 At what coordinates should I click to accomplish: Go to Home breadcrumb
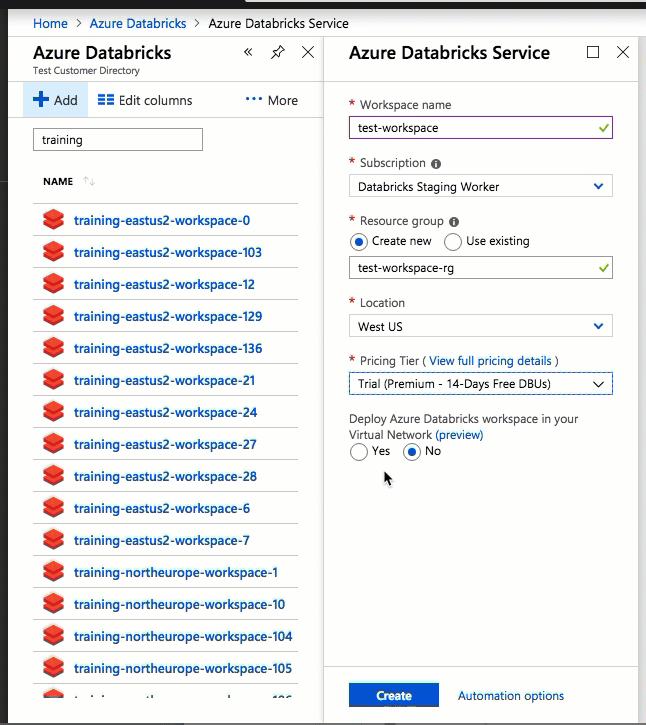pos(50,23)
